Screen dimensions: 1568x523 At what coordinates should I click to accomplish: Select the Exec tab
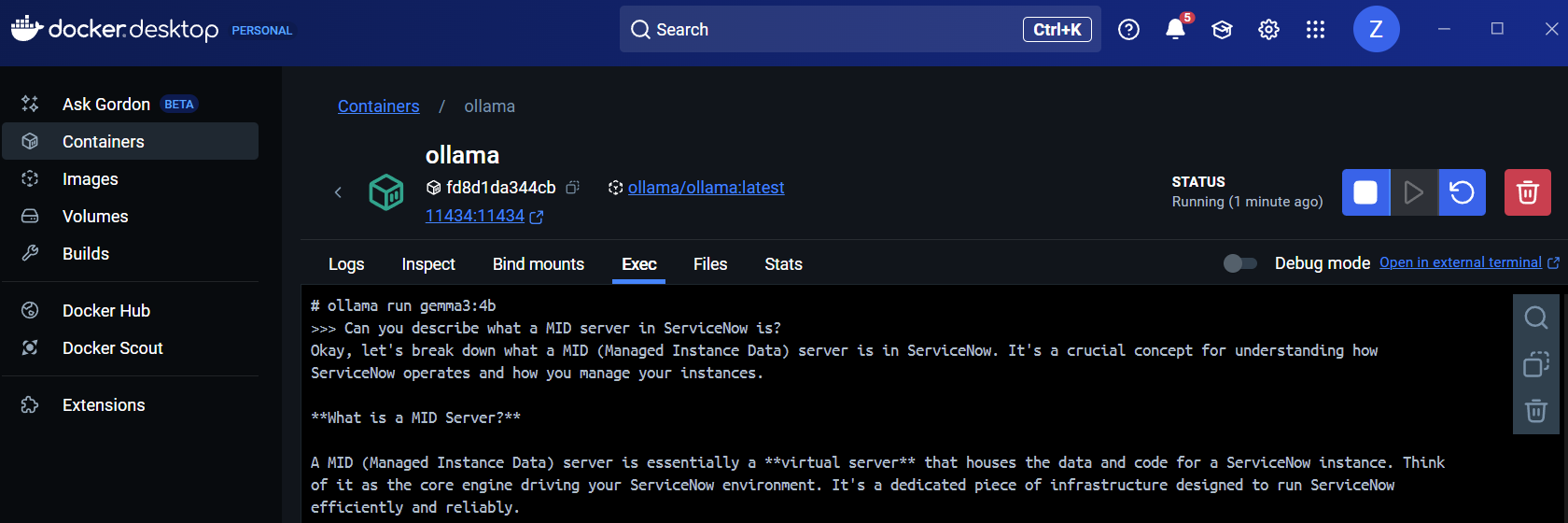[639, 264]
